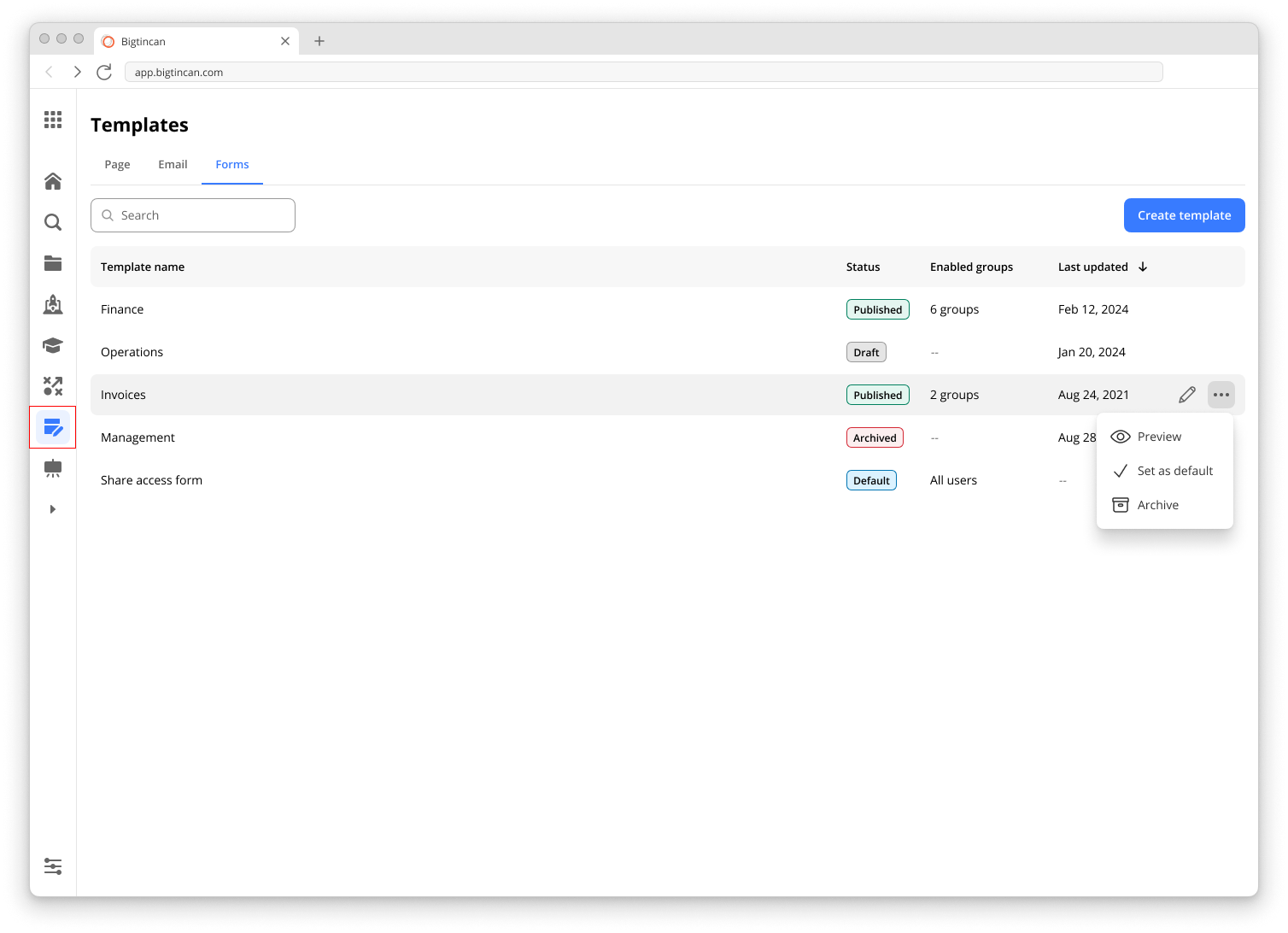The height and width of the screenshot is (933, 1288).
Task: Expand the sidebar with the arrow
Action: (53, 509)
